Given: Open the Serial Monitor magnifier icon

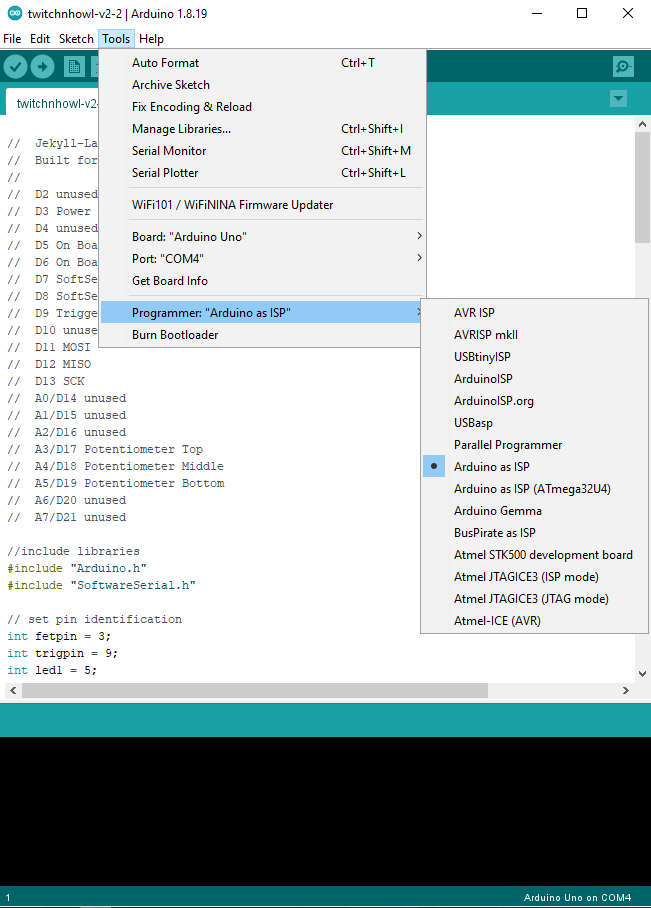Looking at the screenshot, I should (x=623, y=67).
